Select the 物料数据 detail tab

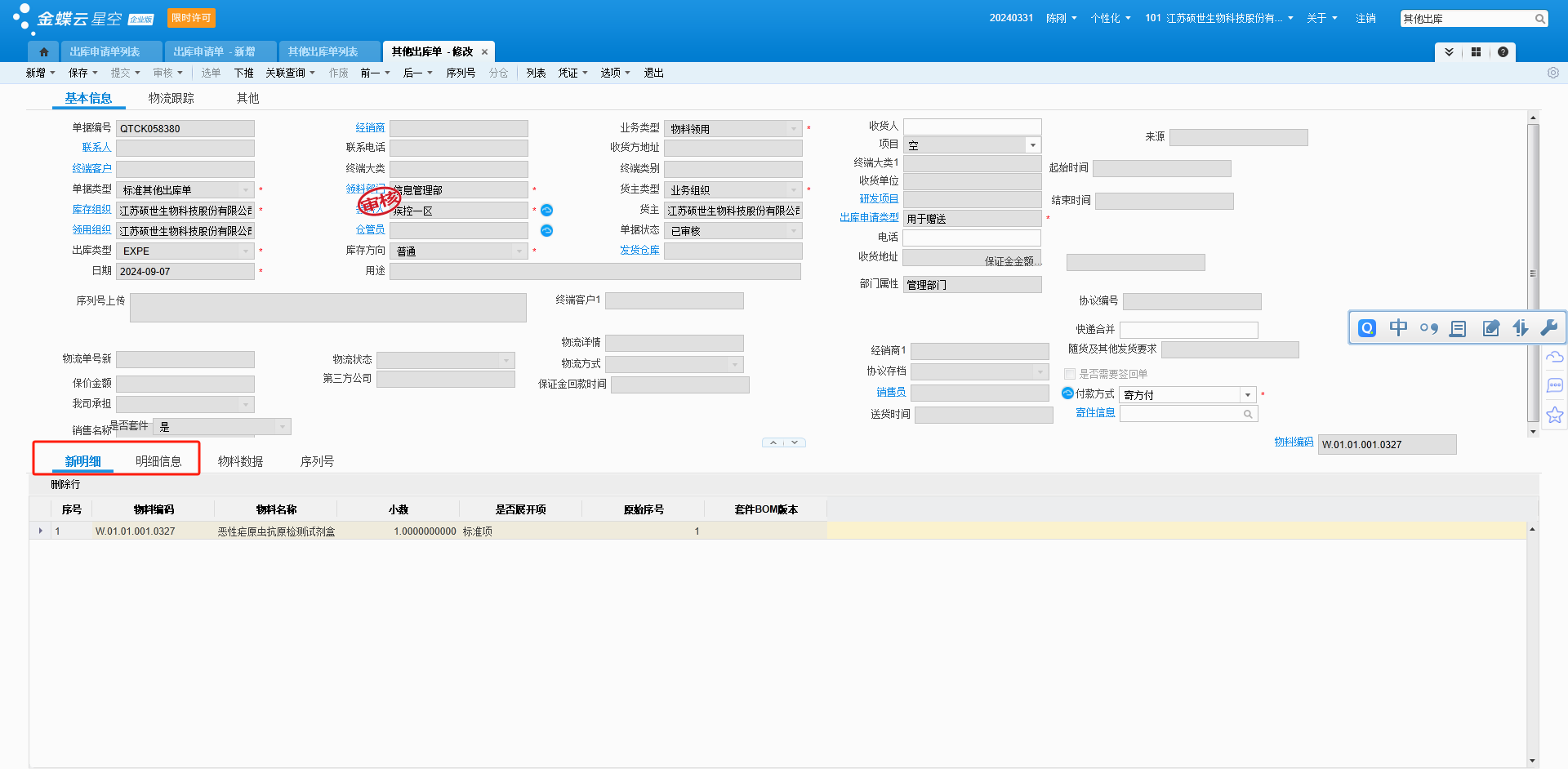[x=240, y=461]
